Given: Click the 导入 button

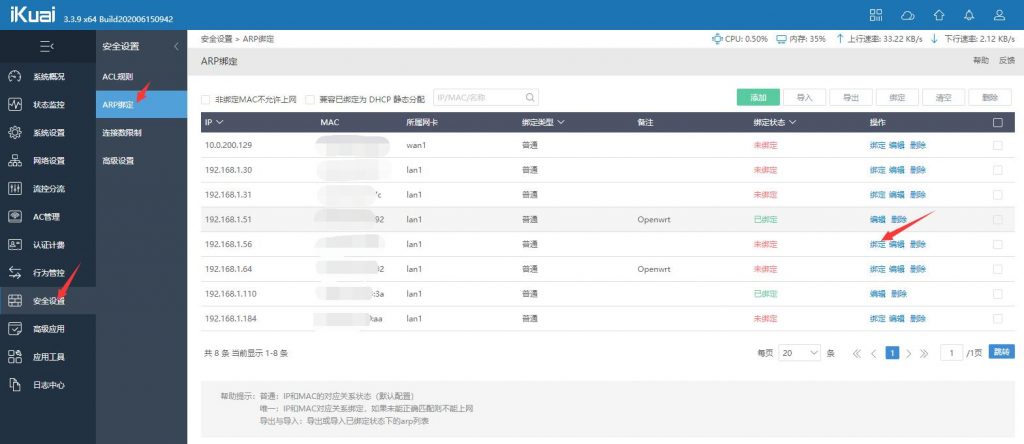Looking at the screenshot, I should (805, 97).
